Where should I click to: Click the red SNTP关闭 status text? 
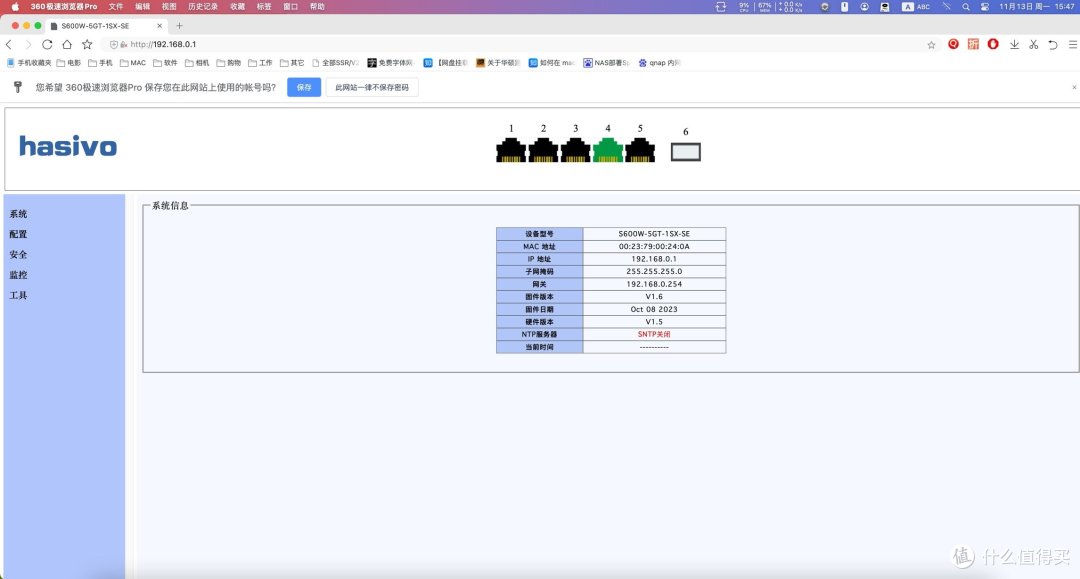(654, 335)
